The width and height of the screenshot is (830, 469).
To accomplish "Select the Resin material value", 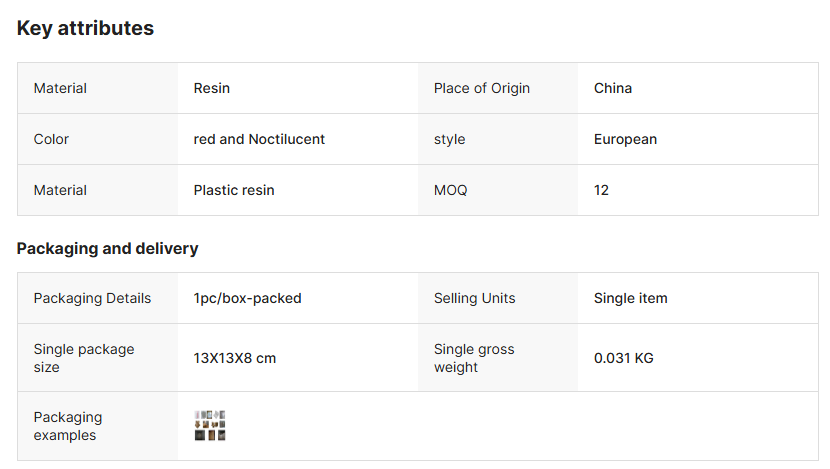I will (212, 88).
